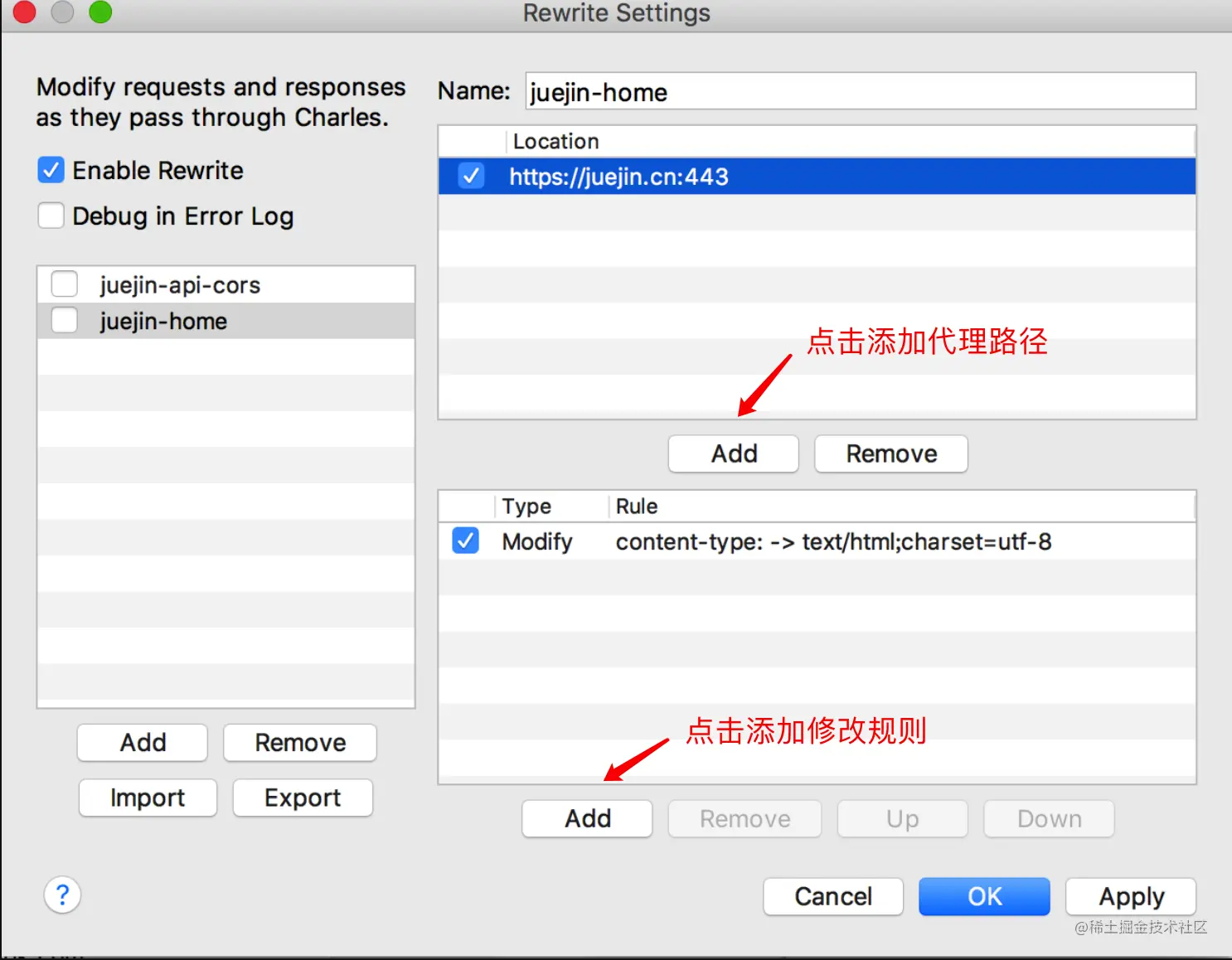Screen dimensions: 1232x960
Task: Close the Rewrite Settings window with red button
Action: point(24,12)
